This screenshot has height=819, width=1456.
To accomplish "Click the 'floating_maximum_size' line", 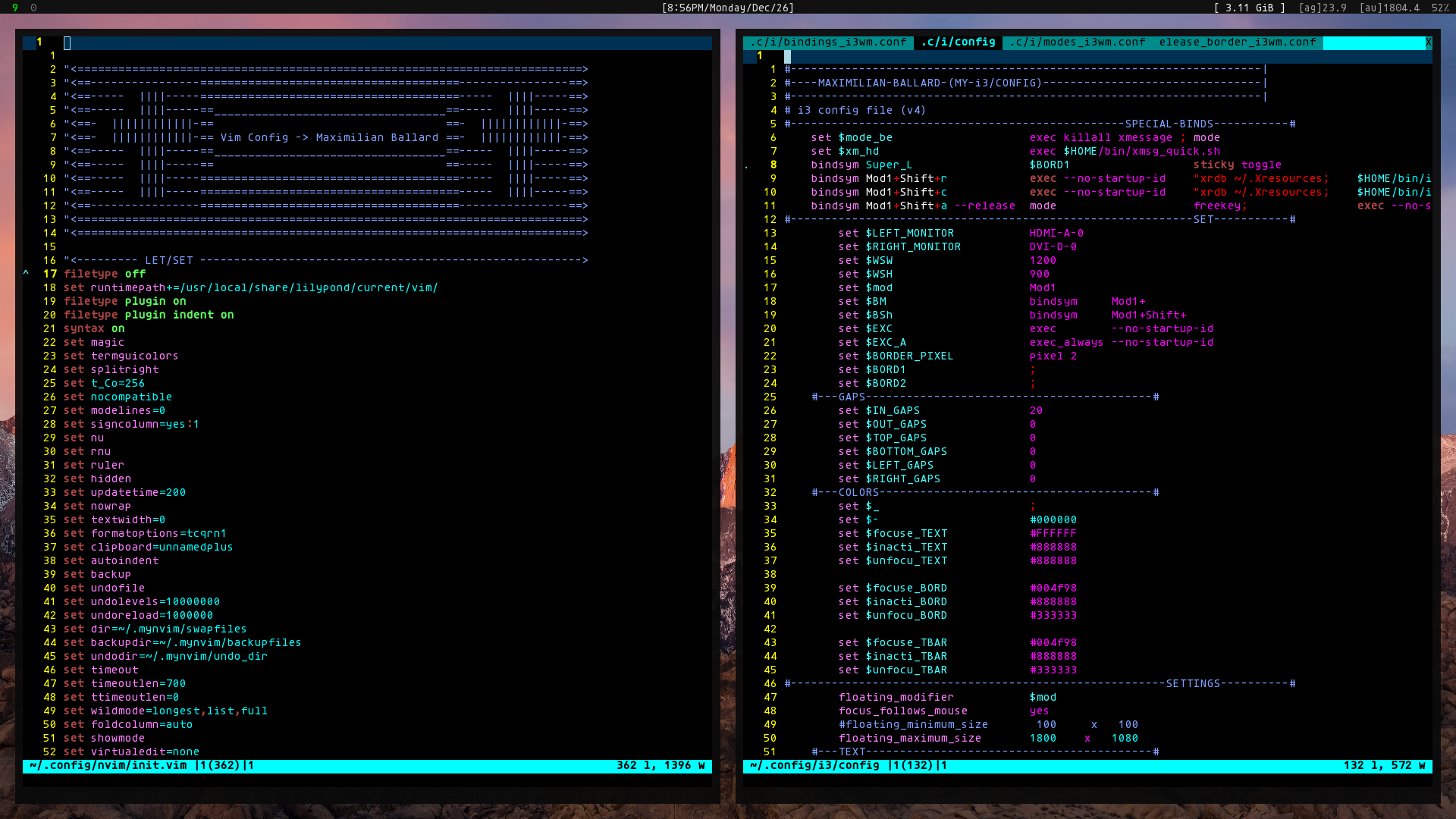I will 988,739.
